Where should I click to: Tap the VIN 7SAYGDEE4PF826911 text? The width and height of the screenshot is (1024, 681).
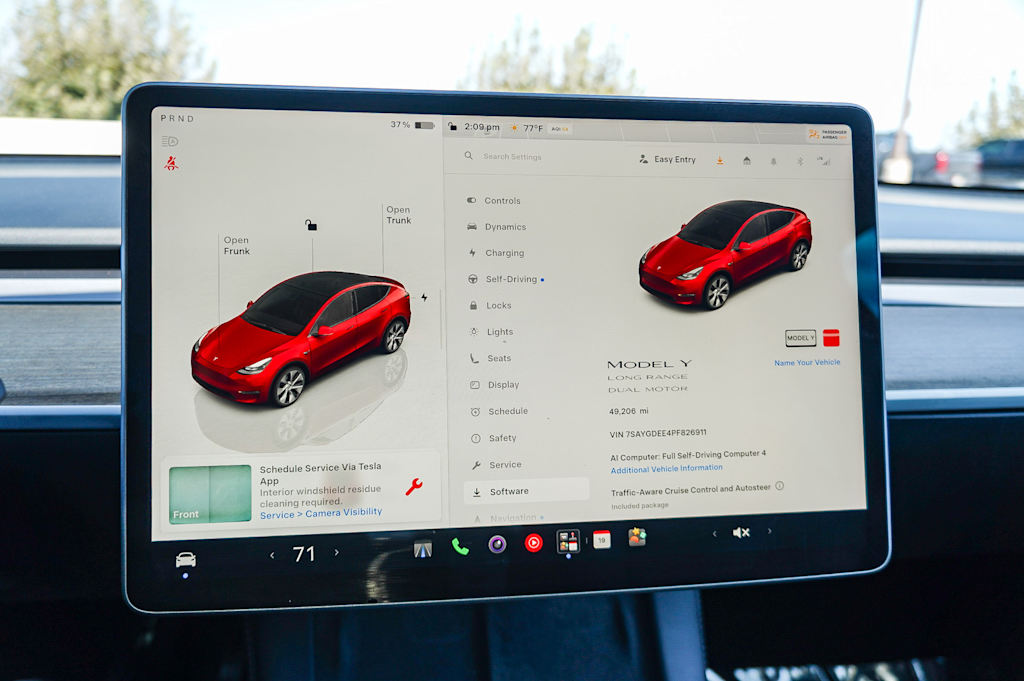(x=658, y=433)
